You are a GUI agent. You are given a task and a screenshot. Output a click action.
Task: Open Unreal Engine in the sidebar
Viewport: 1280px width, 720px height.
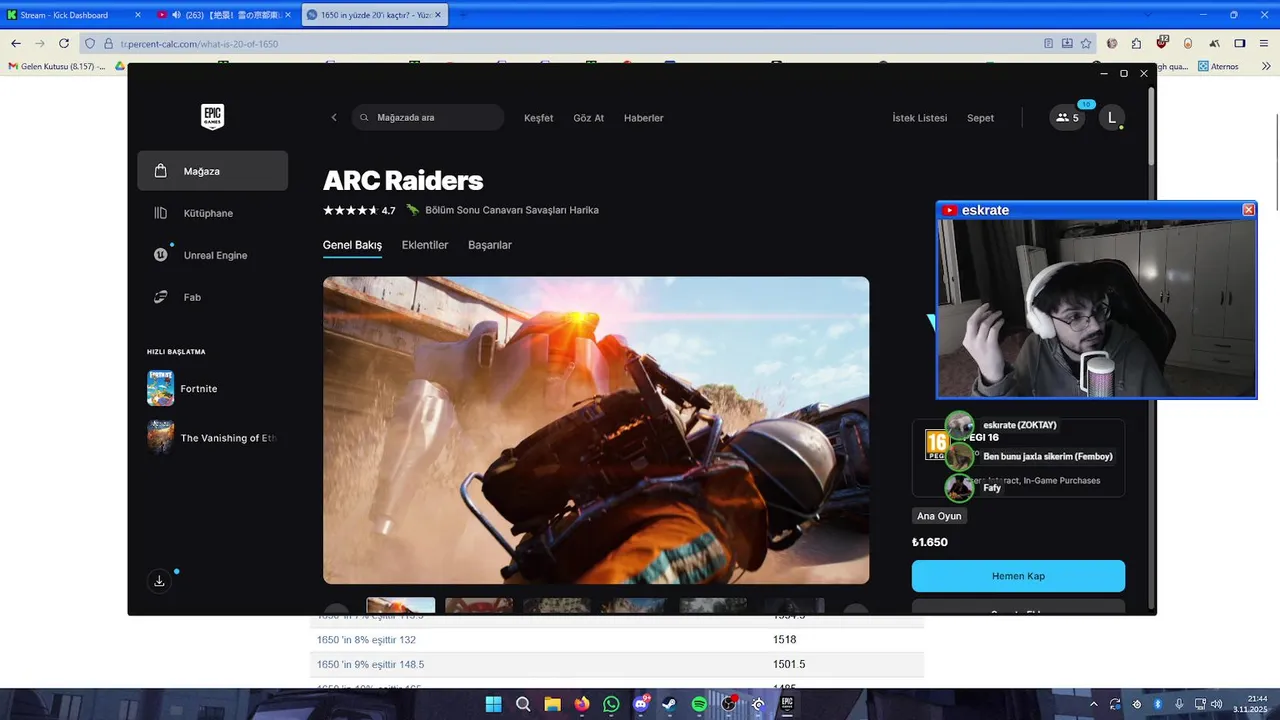[212, 255]
